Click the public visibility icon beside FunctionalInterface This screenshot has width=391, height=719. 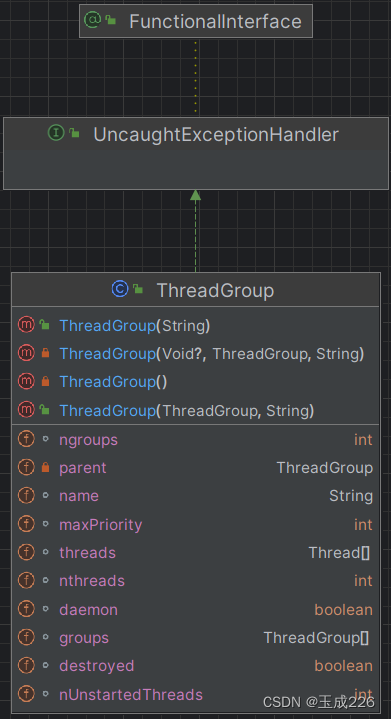pos(110,20)
